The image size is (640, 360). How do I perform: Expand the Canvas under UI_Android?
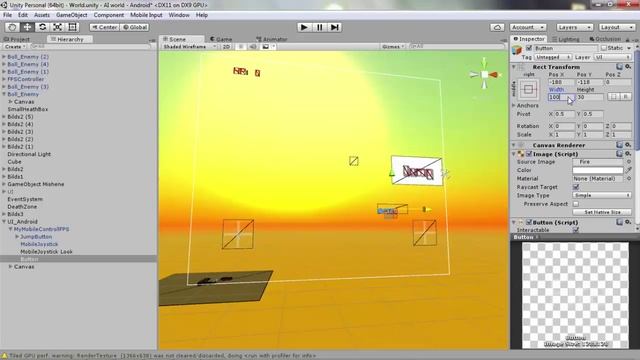click(x=11, y=267)
